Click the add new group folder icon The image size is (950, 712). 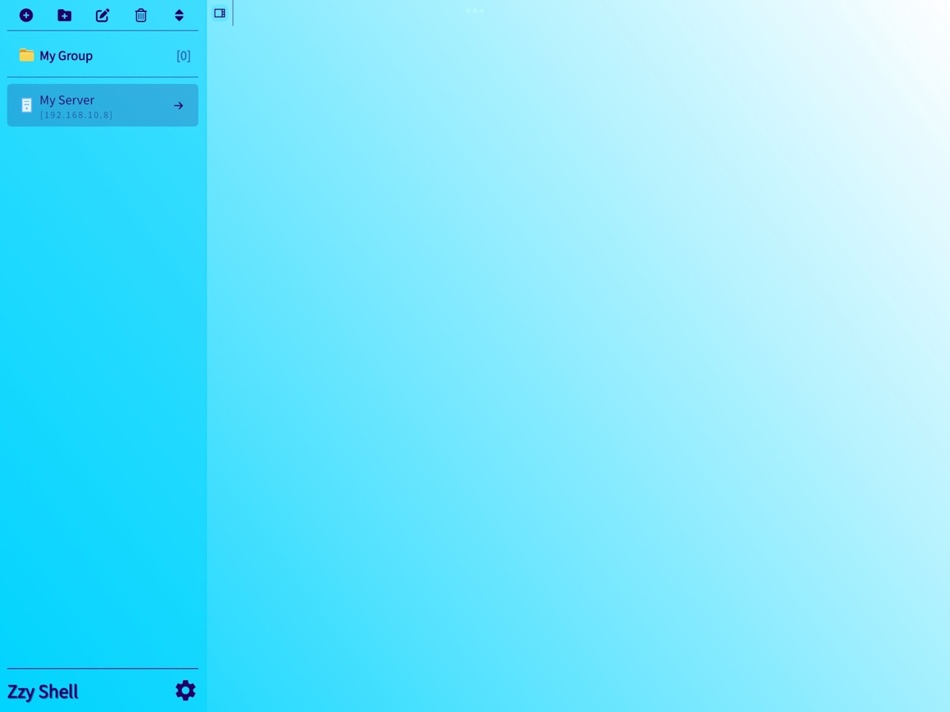point(64,15)
